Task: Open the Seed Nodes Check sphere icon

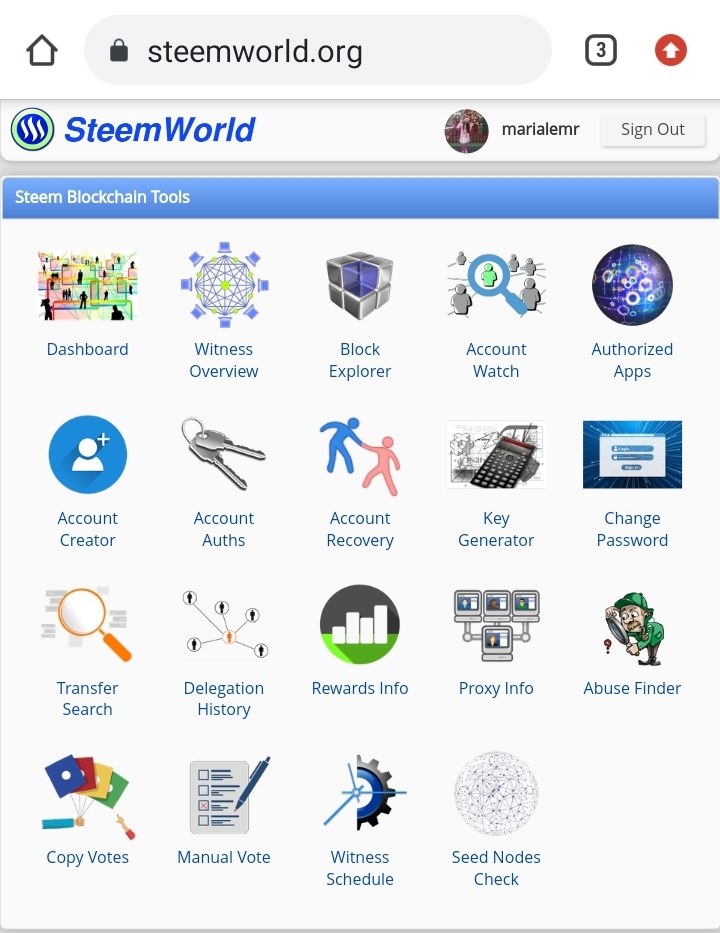Action: point(496,793)
